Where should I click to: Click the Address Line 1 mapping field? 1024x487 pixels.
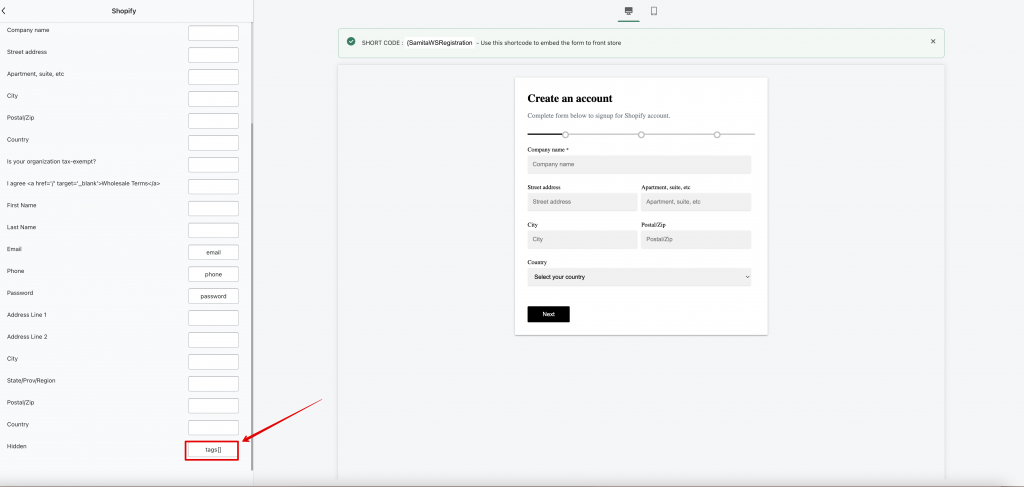214,318
